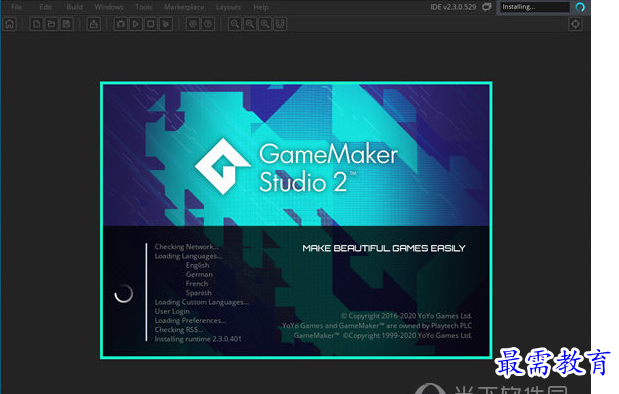Click the Save project disk icon
Image resolution: width=619 pixels, height=394 pixels.
point(66,24)
